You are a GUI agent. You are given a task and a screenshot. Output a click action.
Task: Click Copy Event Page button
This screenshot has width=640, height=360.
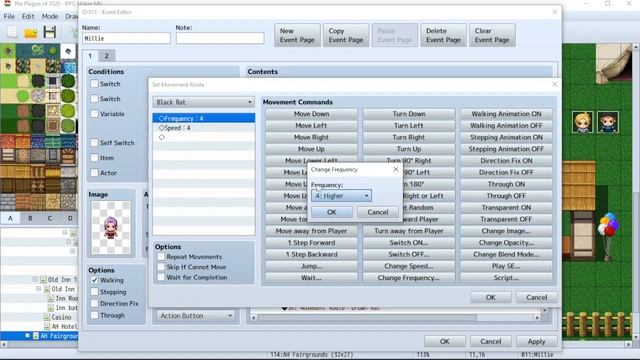coord(346,35)
